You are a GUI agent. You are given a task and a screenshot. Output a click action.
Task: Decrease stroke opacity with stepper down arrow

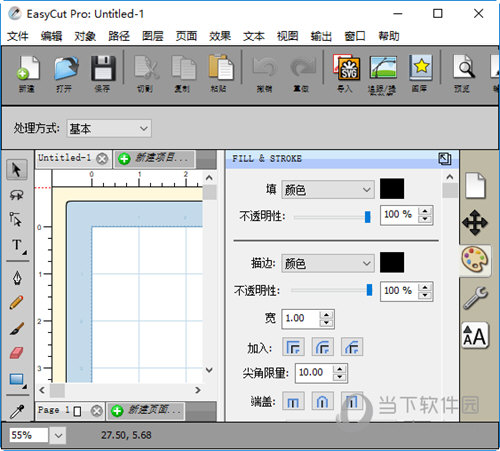pyautogui.click(x=425, y=295)
